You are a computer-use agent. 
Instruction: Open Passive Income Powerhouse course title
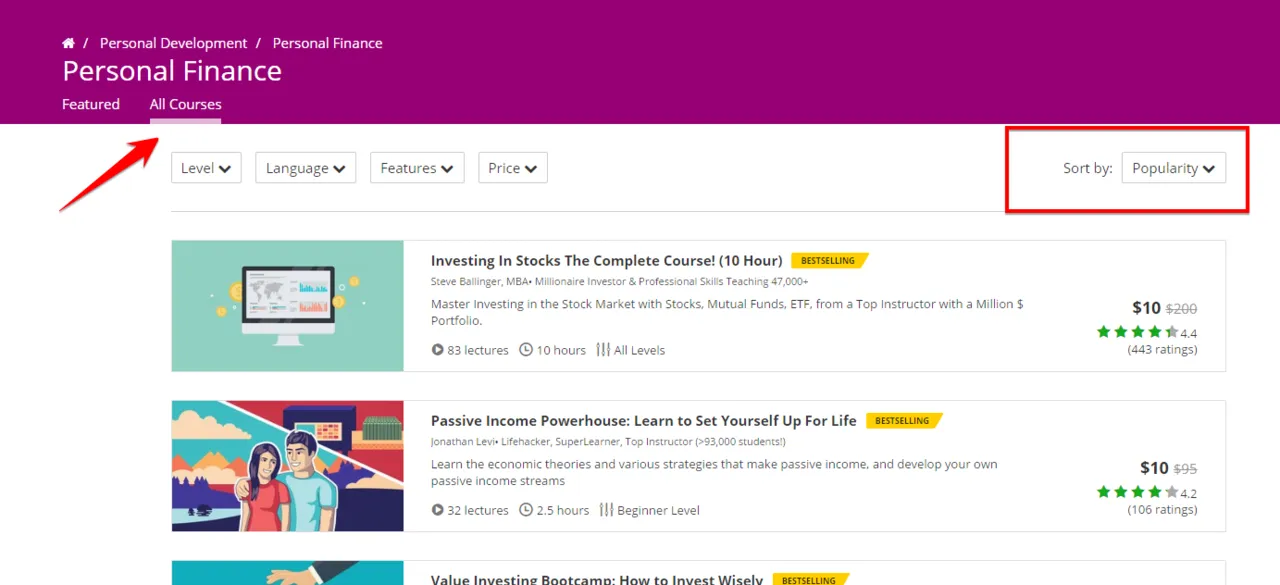[x=644, y=421]
